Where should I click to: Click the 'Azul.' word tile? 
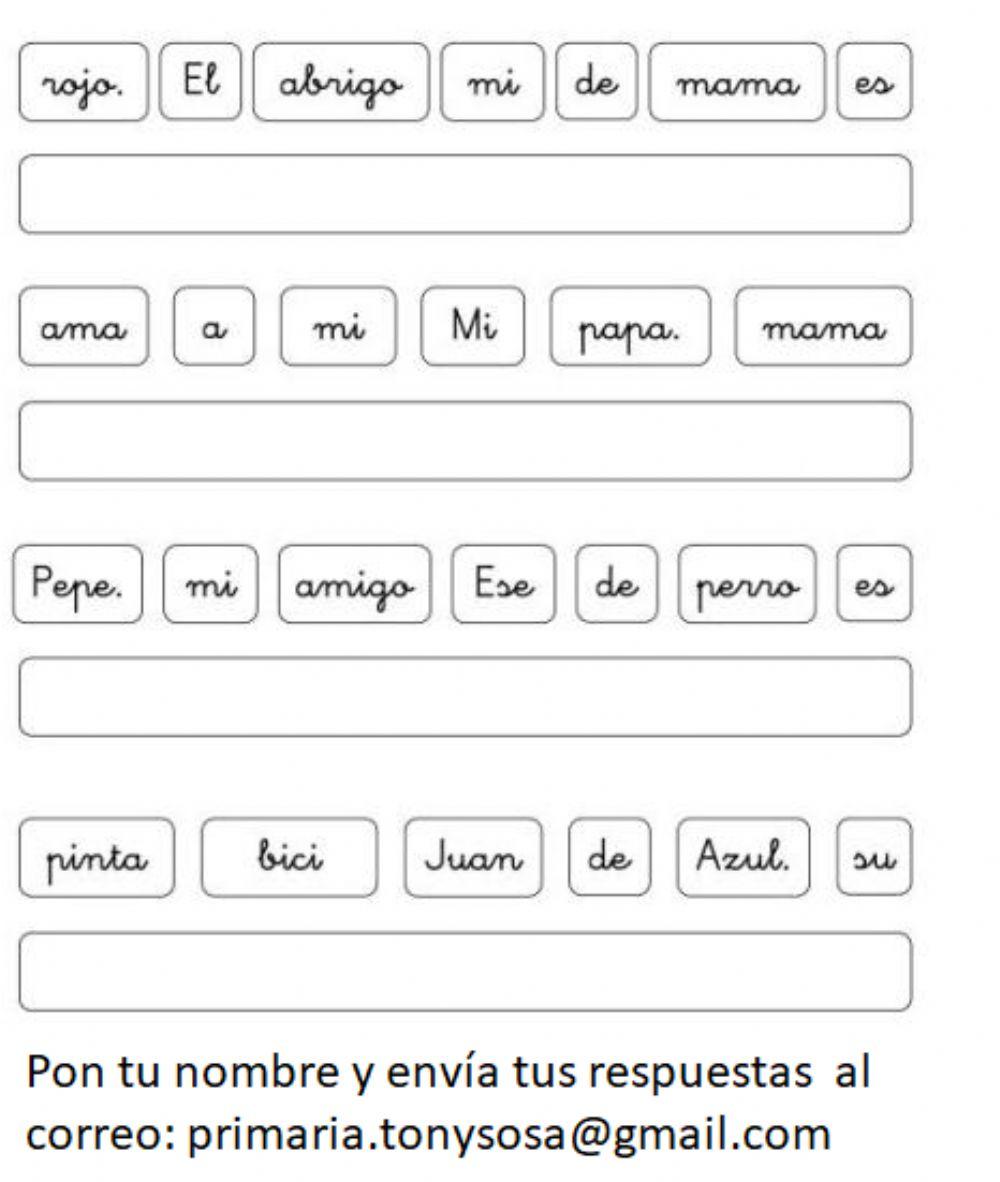pos(743,858)
